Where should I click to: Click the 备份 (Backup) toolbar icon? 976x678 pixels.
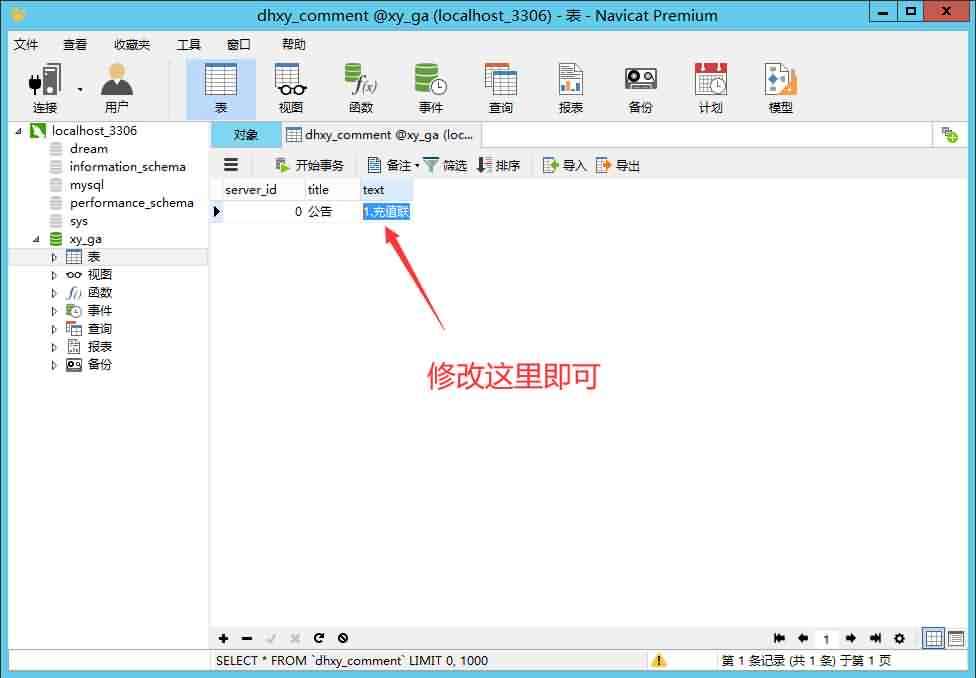tap(640, 88)
